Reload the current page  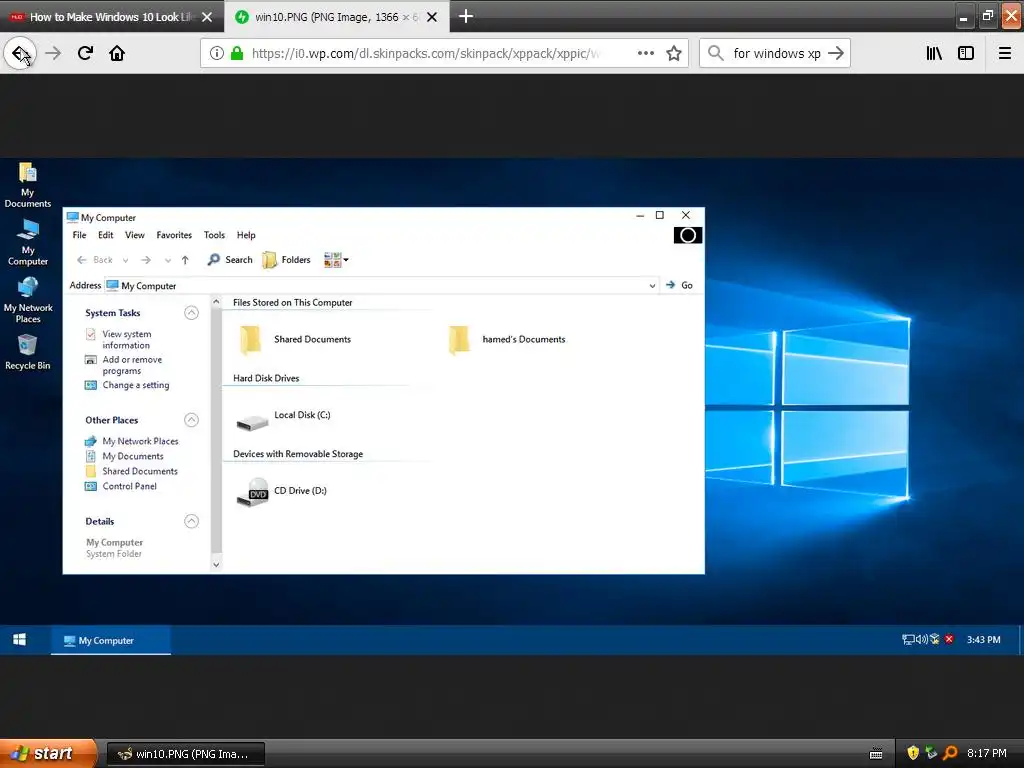(x=85, y=53)
